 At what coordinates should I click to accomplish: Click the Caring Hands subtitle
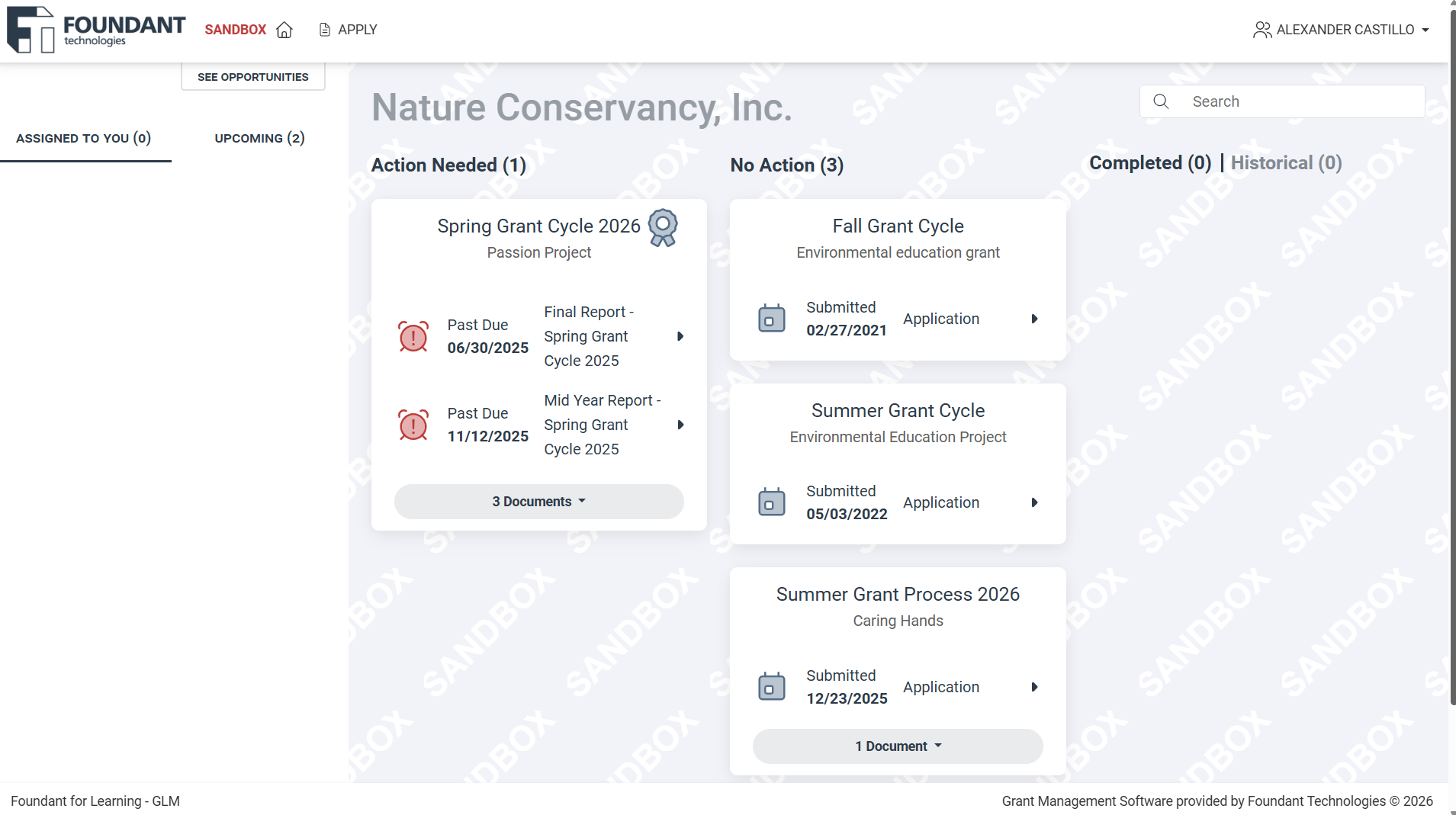click(x=898, y=621)
